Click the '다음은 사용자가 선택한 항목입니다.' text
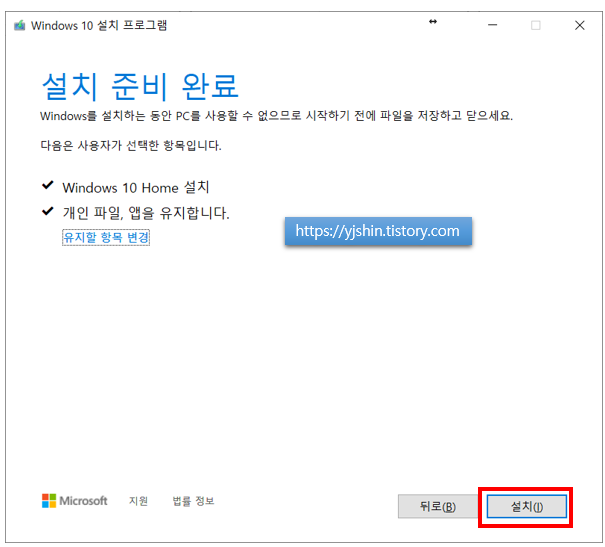The image size is (605, 547). click(x=131, y=145)
